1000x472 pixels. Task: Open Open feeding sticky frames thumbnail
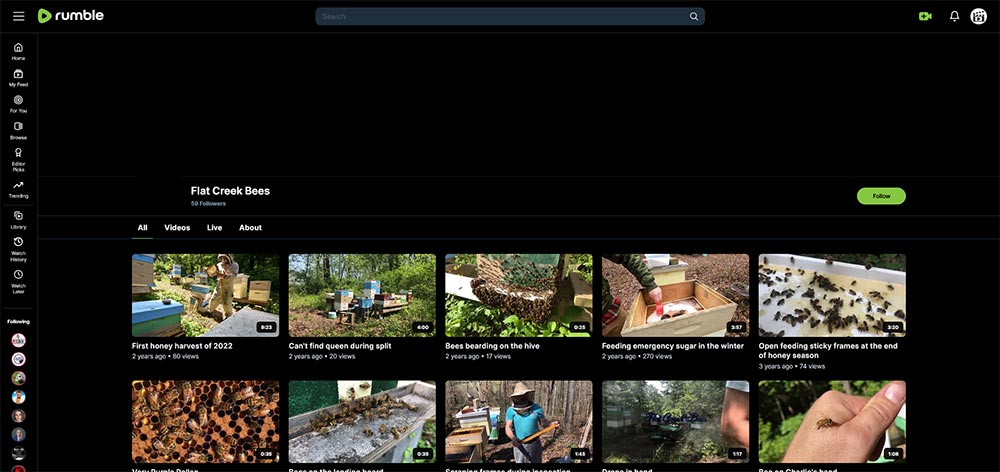pyautogui.click(x=832, y=295)
